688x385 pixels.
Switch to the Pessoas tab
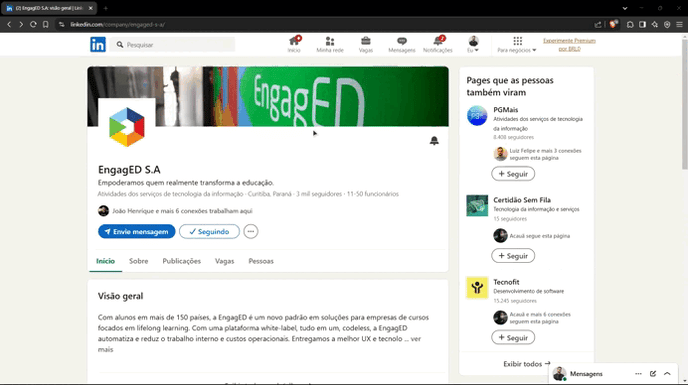[x=261, y=261]
